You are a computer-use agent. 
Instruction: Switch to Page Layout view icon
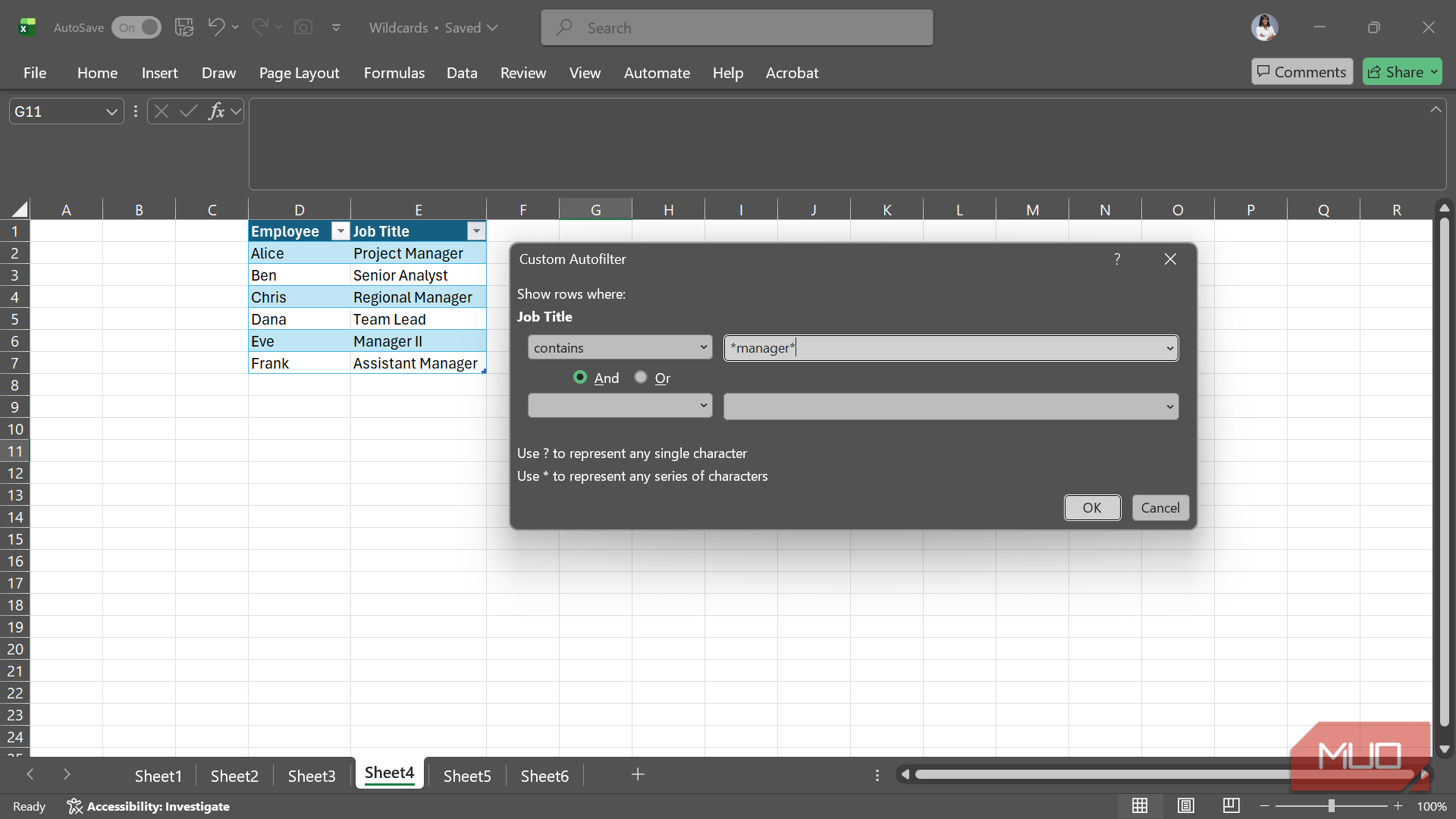point(1186,805)
